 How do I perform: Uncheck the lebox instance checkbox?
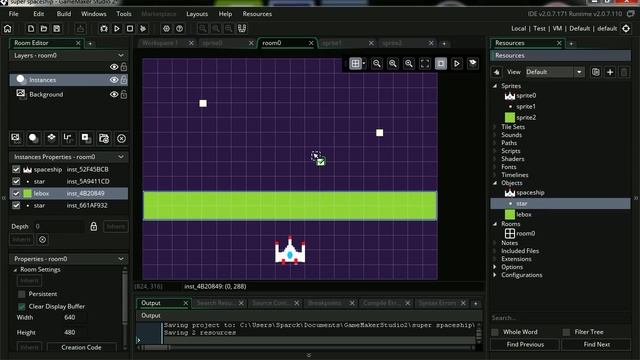pos(16,193)
